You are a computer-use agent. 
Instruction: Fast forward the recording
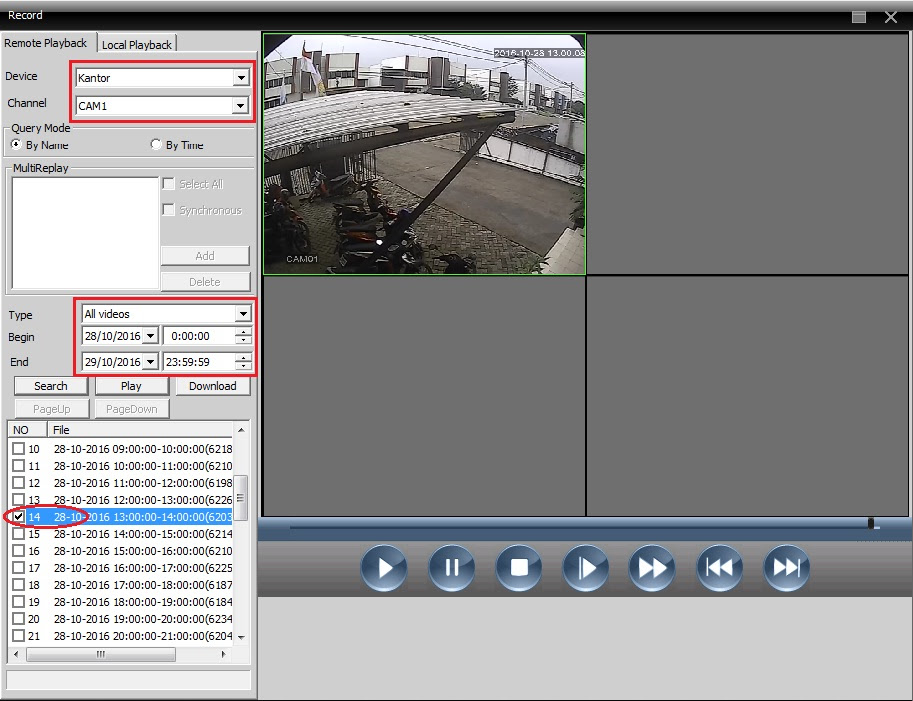click(x=652, y=567)
